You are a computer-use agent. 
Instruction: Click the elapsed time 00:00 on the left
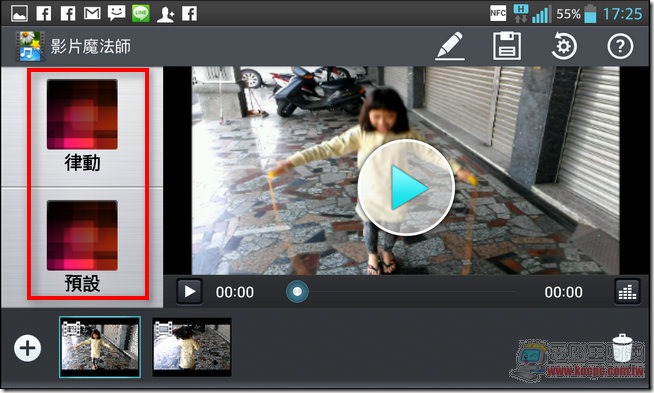(x=235, y=292)
